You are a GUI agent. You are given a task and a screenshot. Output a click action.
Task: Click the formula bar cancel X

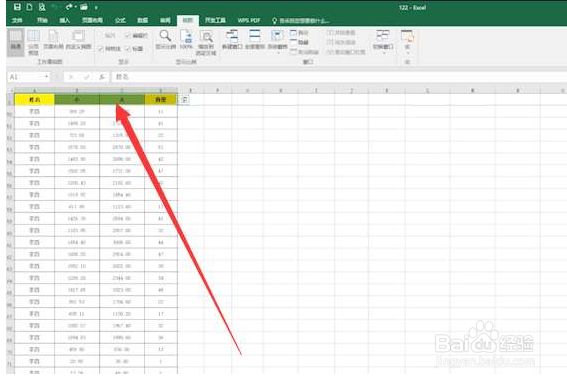click(x=71, y=77)
